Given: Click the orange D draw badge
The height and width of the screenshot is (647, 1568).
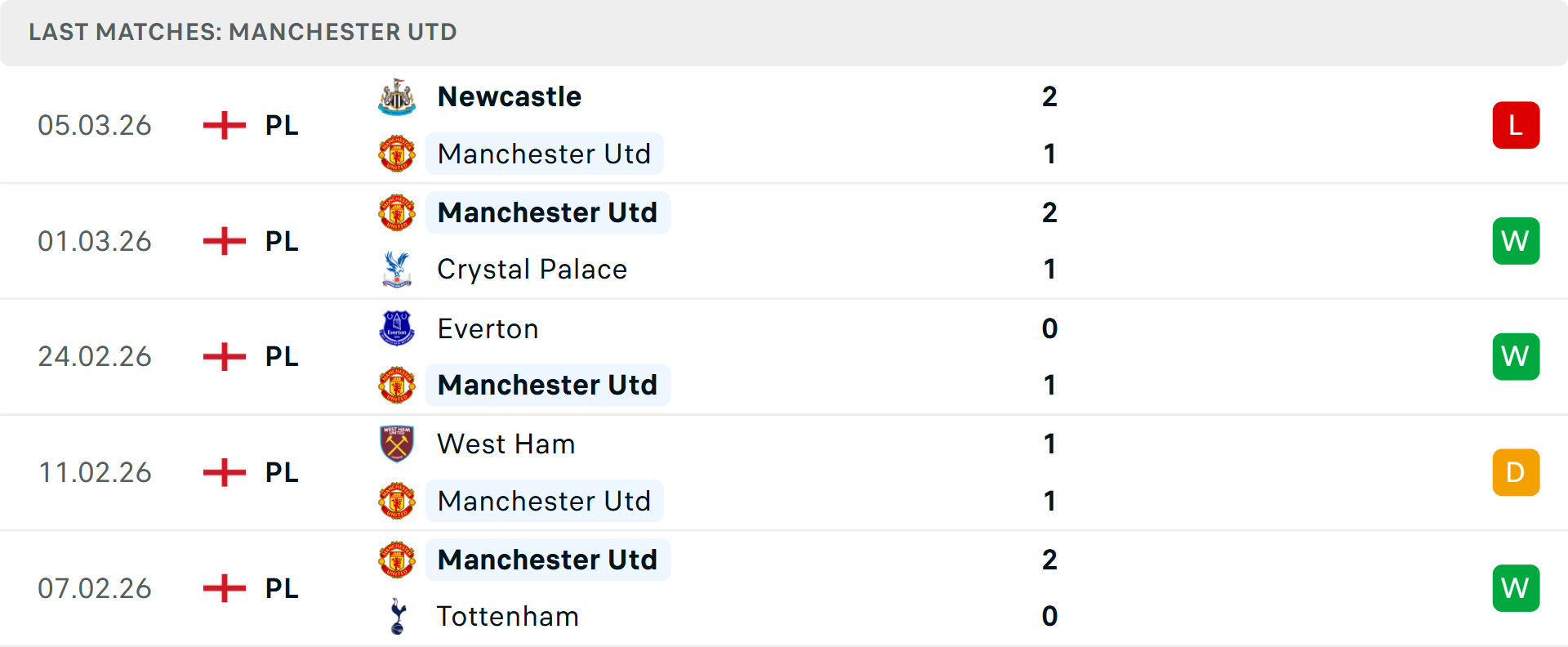Looking at the screenshot, I should (1516, 472).
